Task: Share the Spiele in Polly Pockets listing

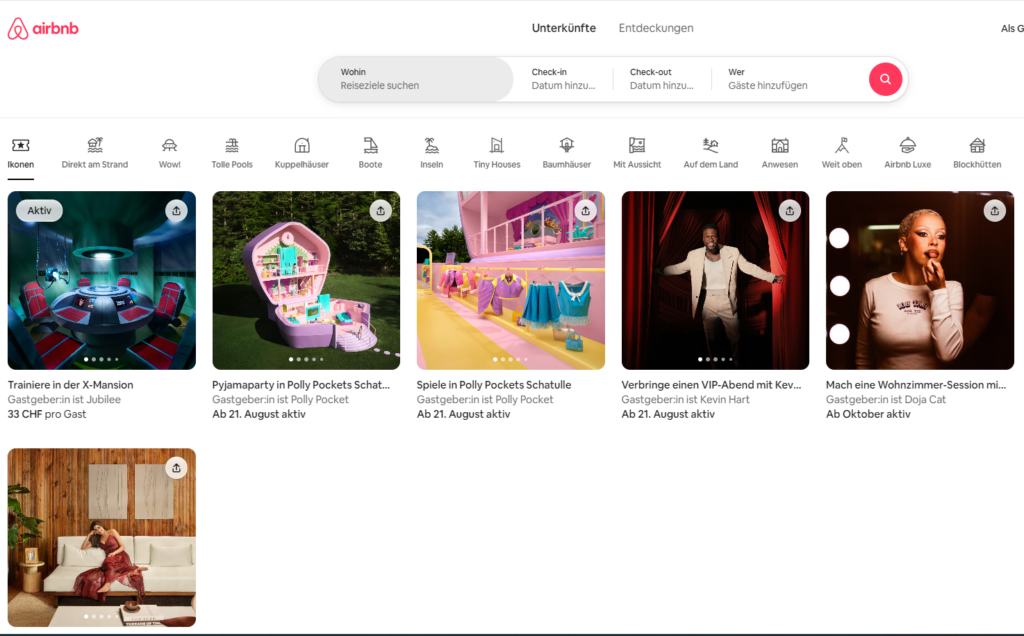Action: point(585,211)
